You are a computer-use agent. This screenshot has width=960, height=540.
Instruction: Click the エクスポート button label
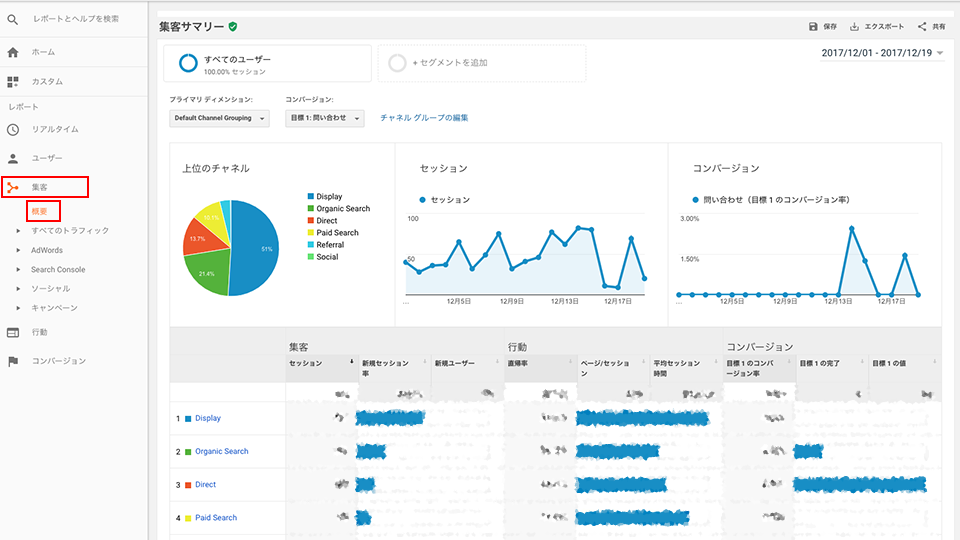coord(883,26)
